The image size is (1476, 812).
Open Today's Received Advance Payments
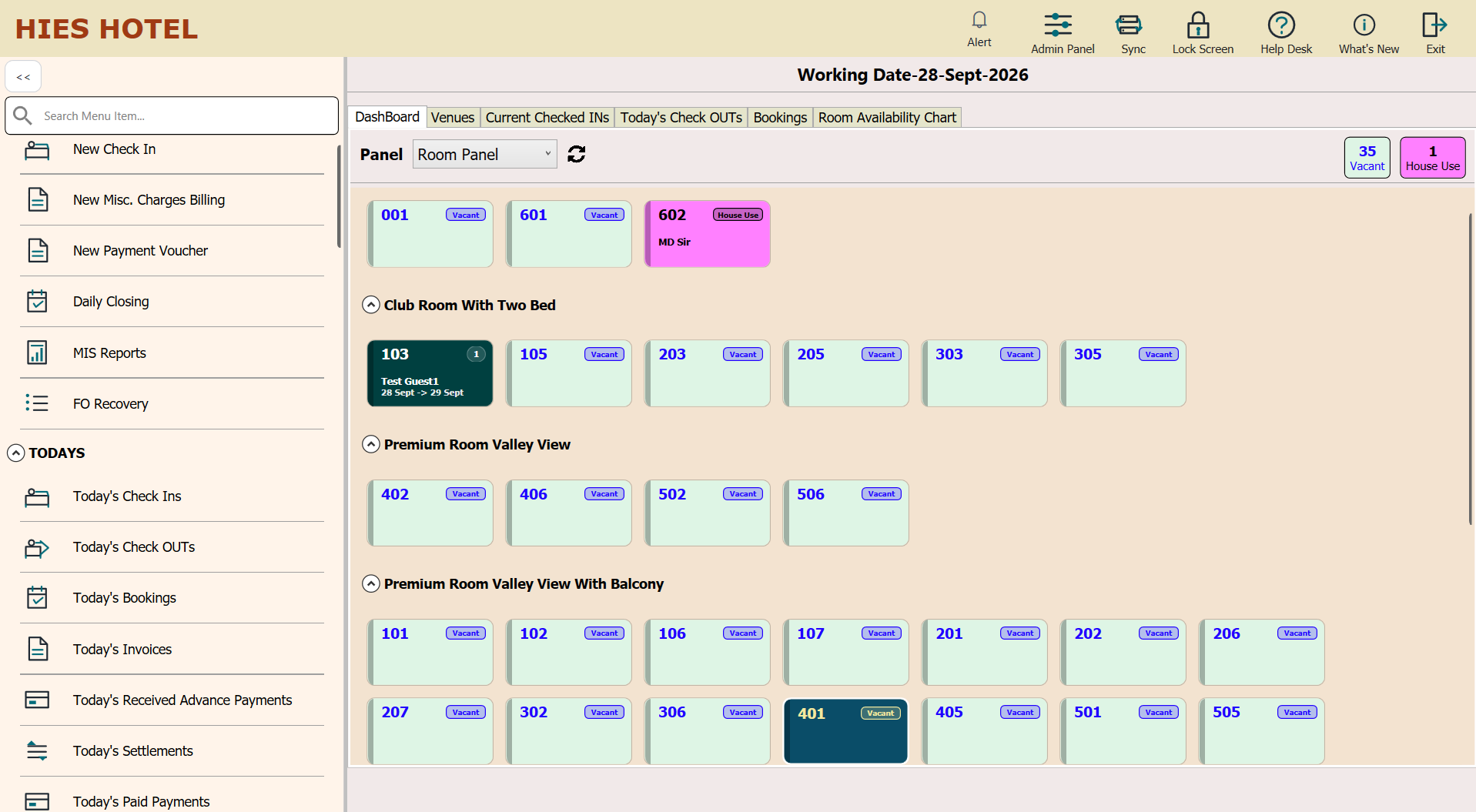click(172, 700)
